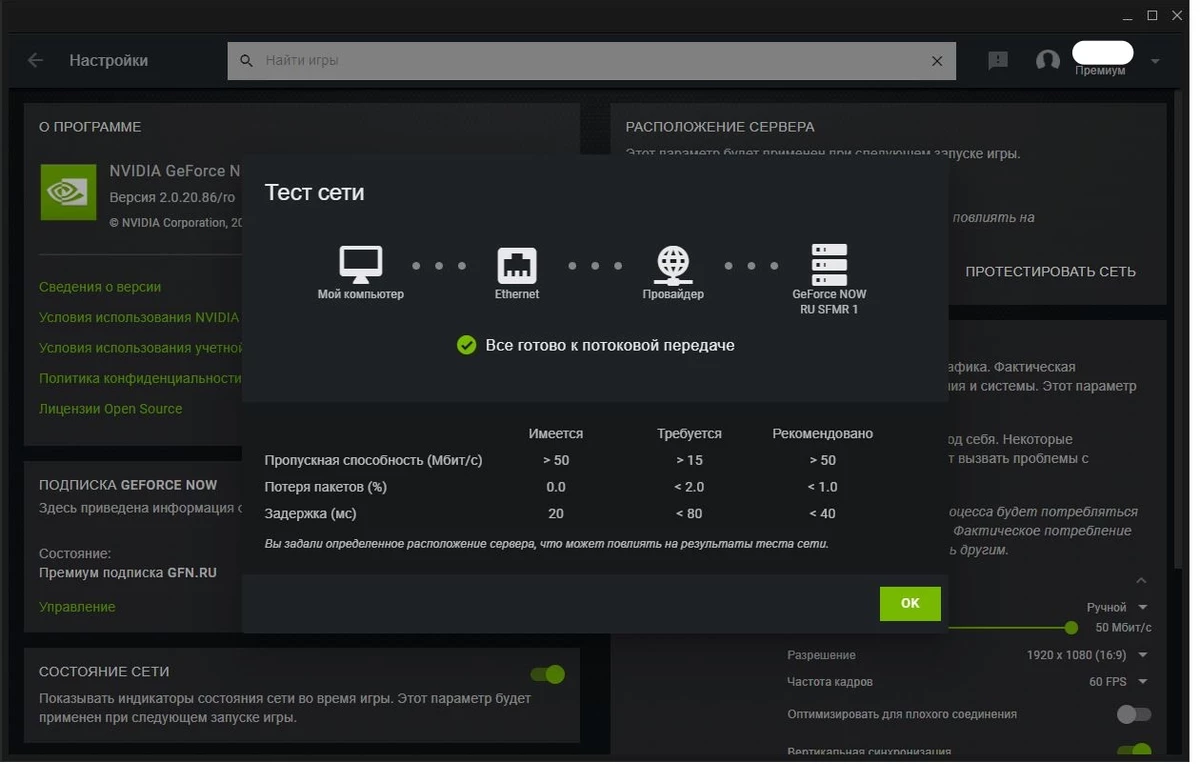Expand the account dropdown arrow
Screen dimensions: 1200x764
pyautogui.click(x=1156, y=61)
